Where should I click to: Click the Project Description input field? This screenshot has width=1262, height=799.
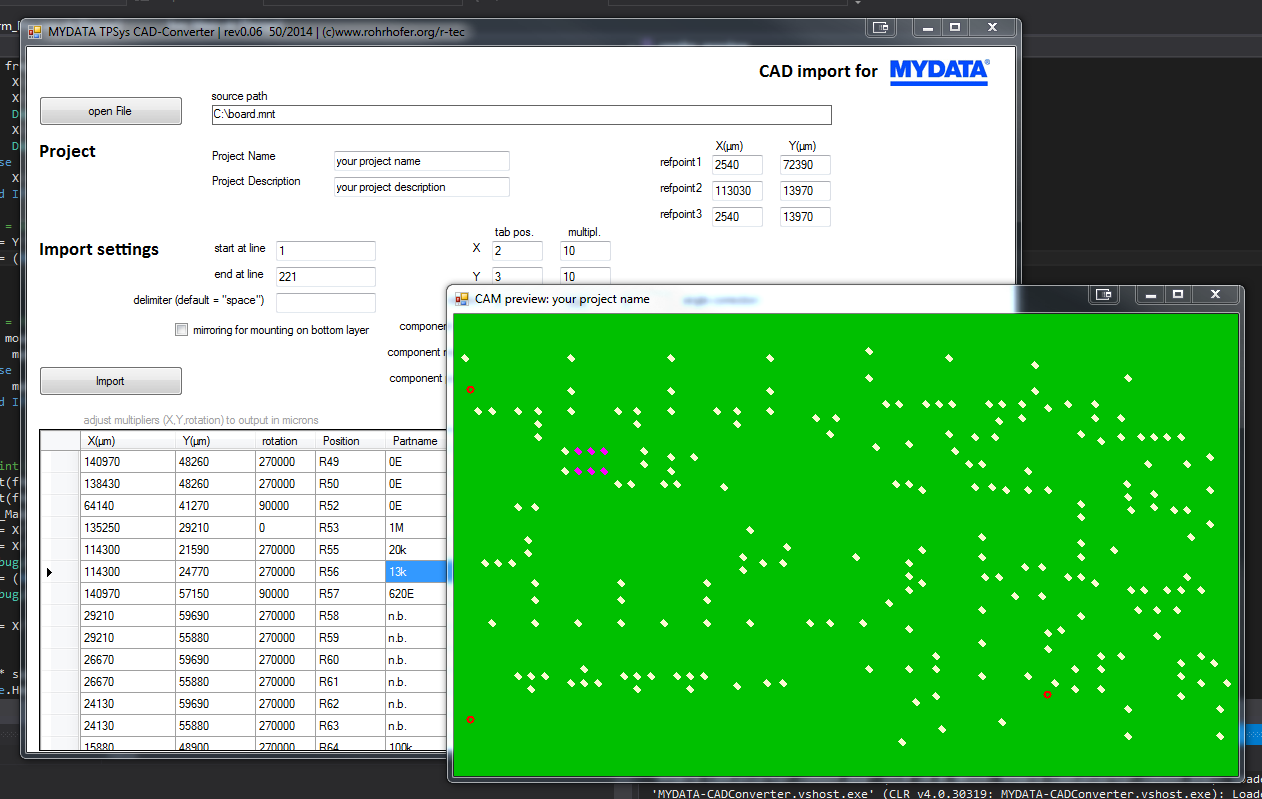coord(421,187)
